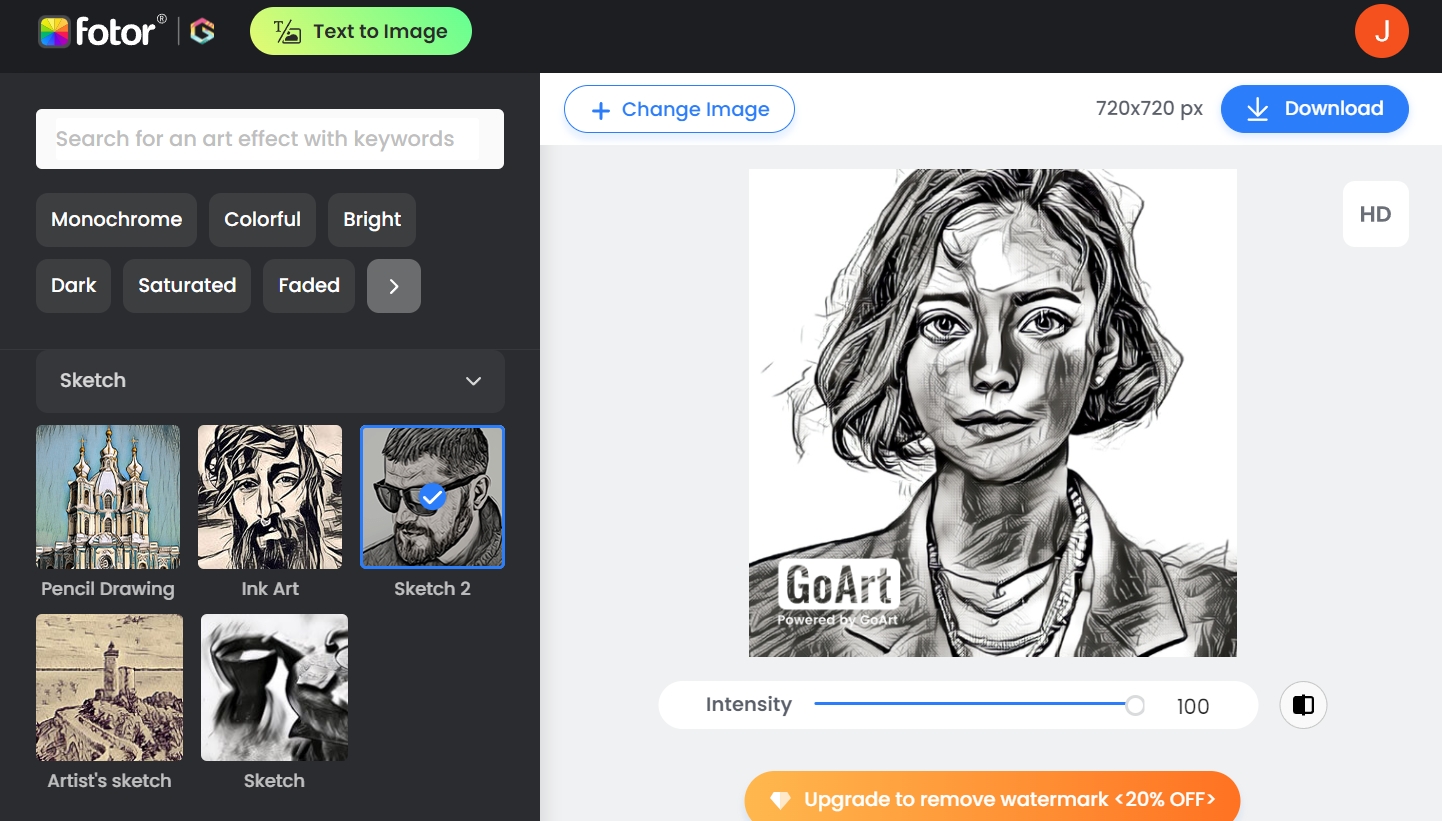Apply the Pencil Drawing effect
The width and height of the screenshot is (1442, 821).
[108, 497]
